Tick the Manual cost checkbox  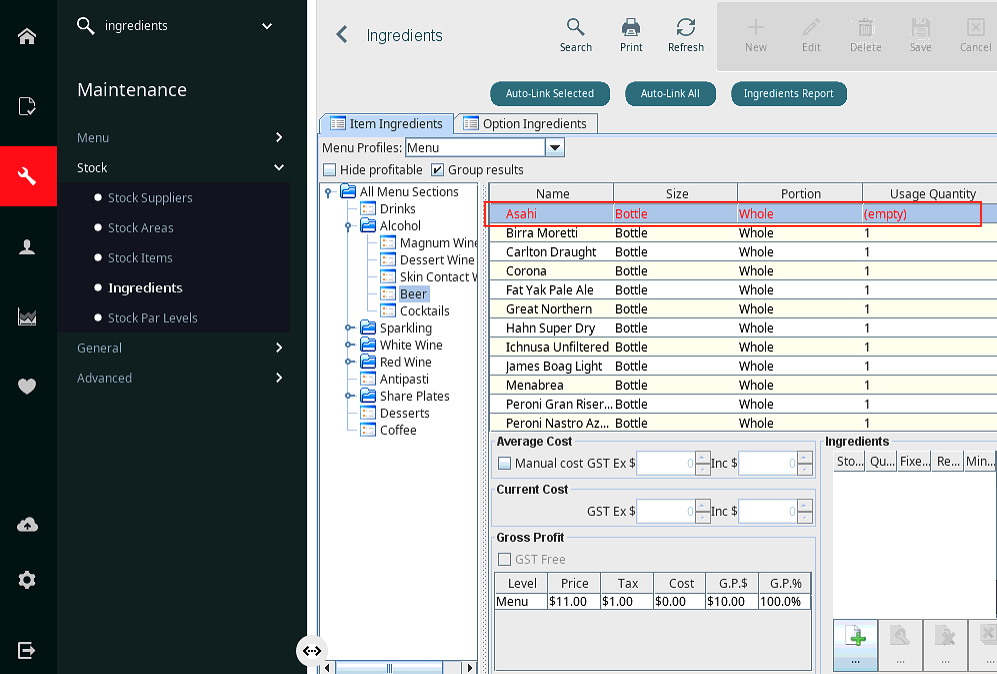[504, 464]
